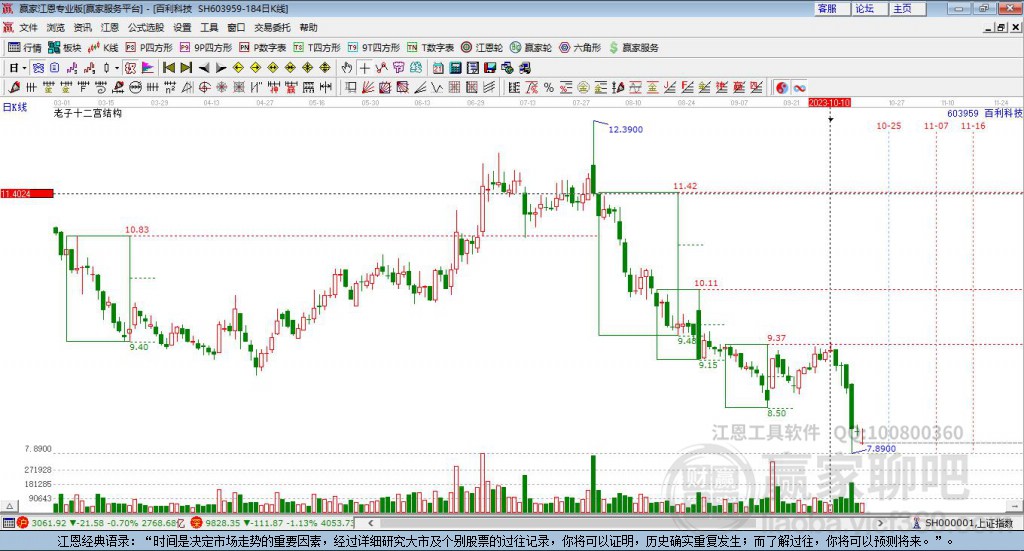Screen dimensions: 1024x551
Task: Click the triangle button at volume panel left
Action: 9,506
